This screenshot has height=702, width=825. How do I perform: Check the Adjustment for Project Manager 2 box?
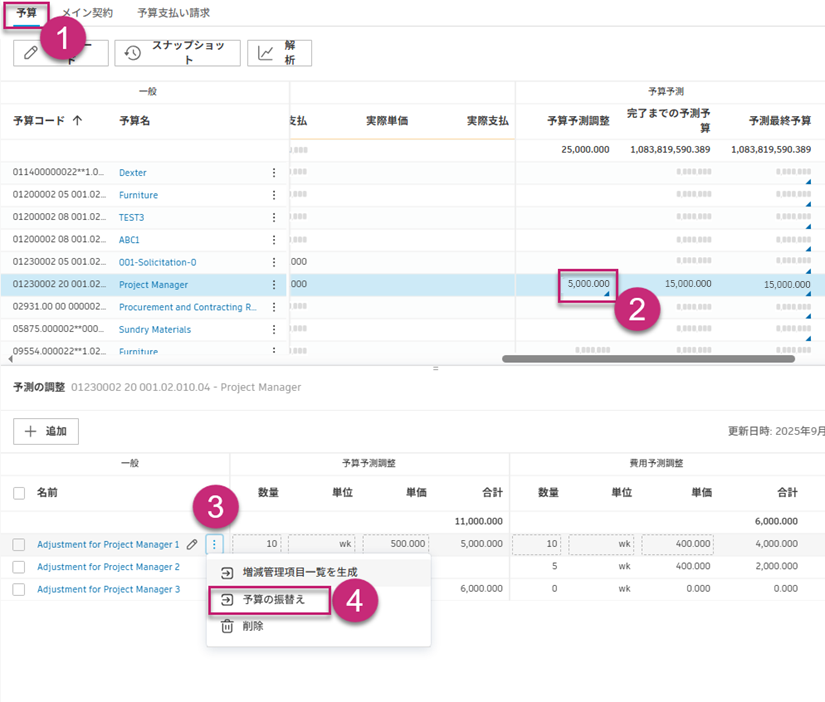(19, 567)
